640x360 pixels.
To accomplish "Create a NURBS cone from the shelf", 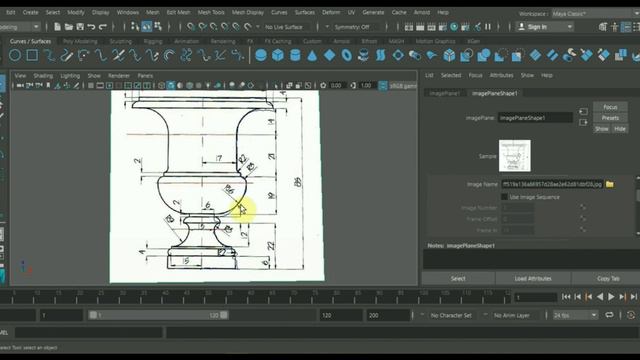I will [312, 55].
